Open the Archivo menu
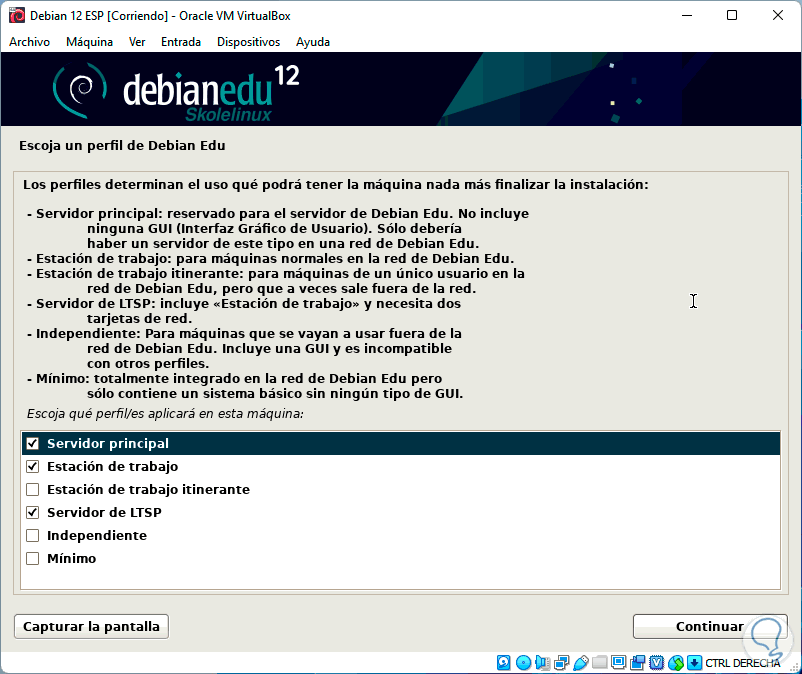The image size is (802, 674). click(x=29, y=42)
